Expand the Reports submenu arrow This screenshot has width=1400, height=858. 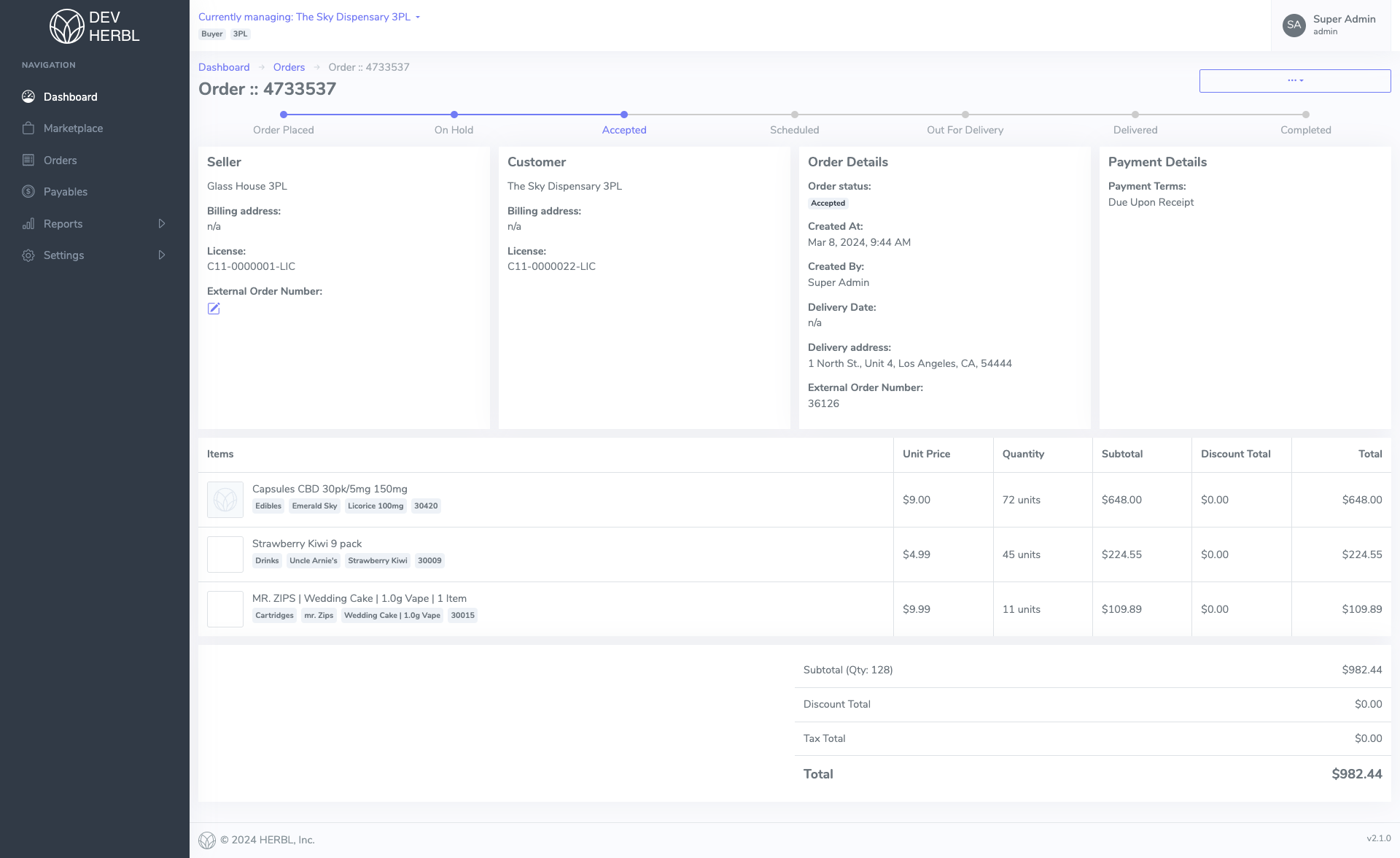162,223
